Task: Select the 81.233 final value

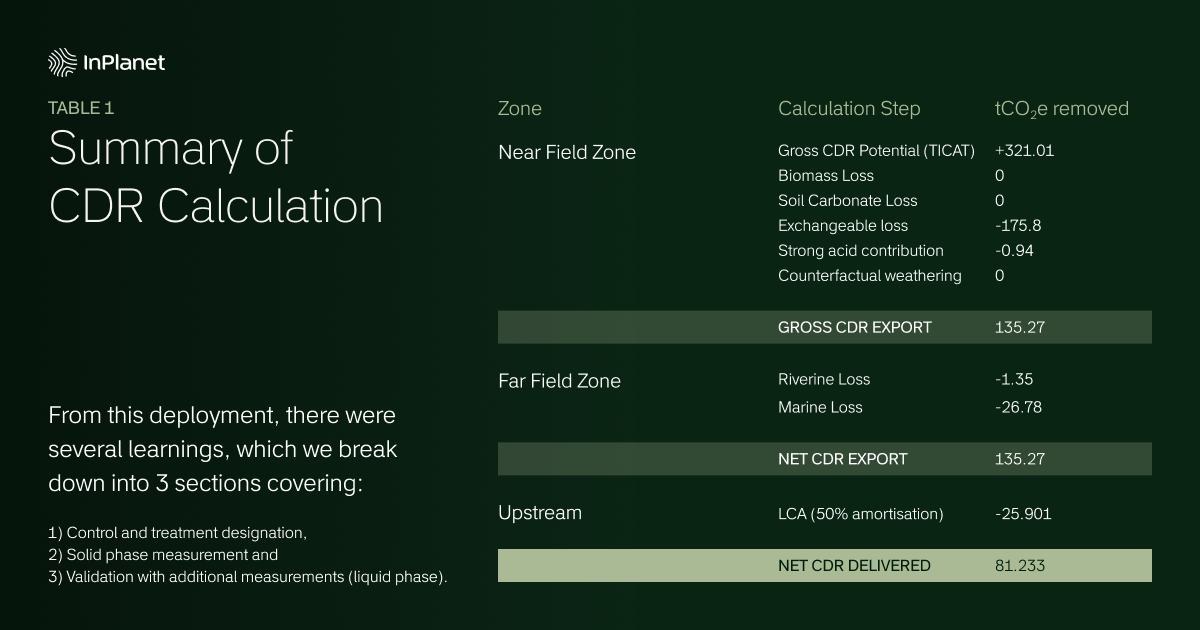Action: pyautogui.click(x=1020, y=565)
